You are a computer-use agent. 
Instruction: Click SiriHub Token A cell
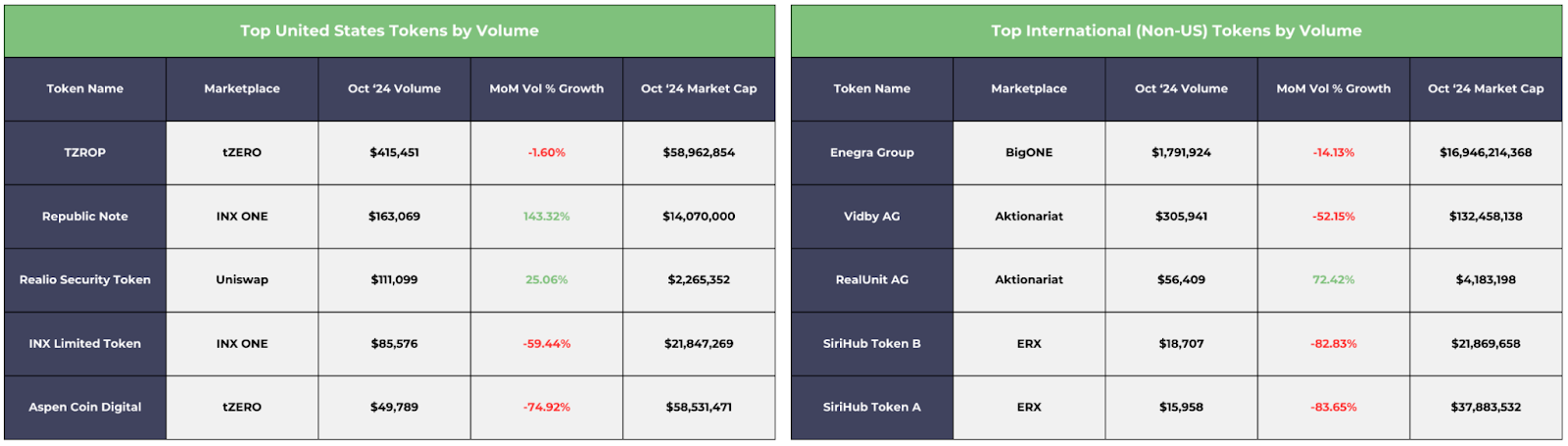point(872,408)
